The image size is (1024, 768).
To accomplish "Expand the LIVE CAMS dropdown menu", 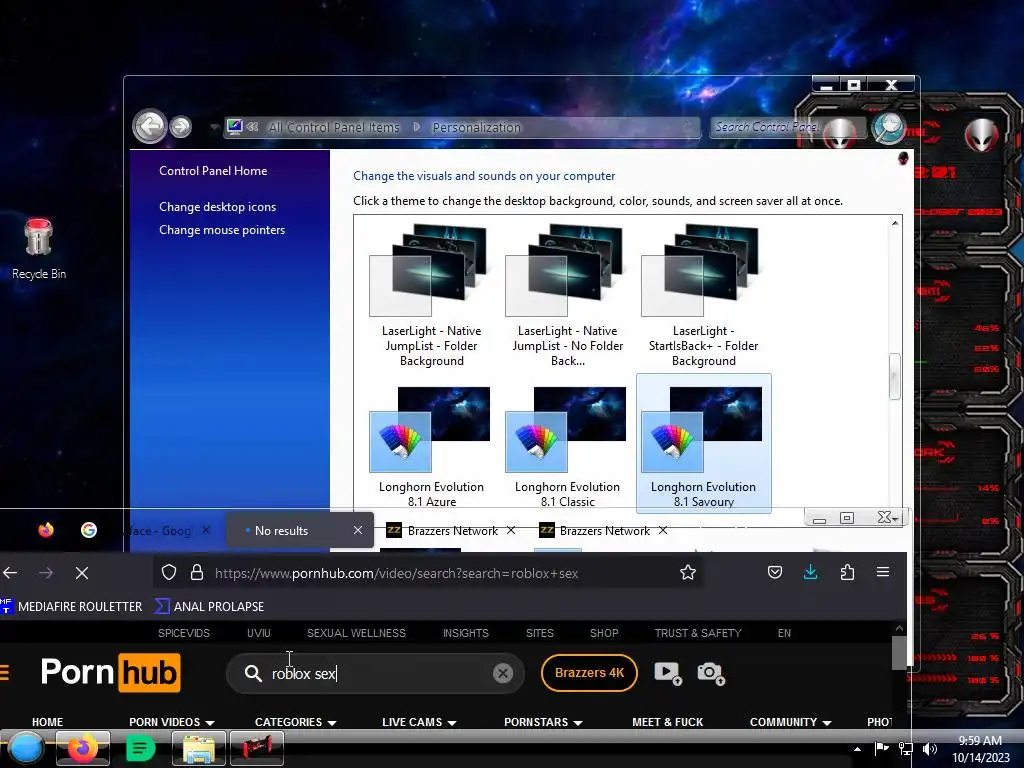I will pos(419,722).
